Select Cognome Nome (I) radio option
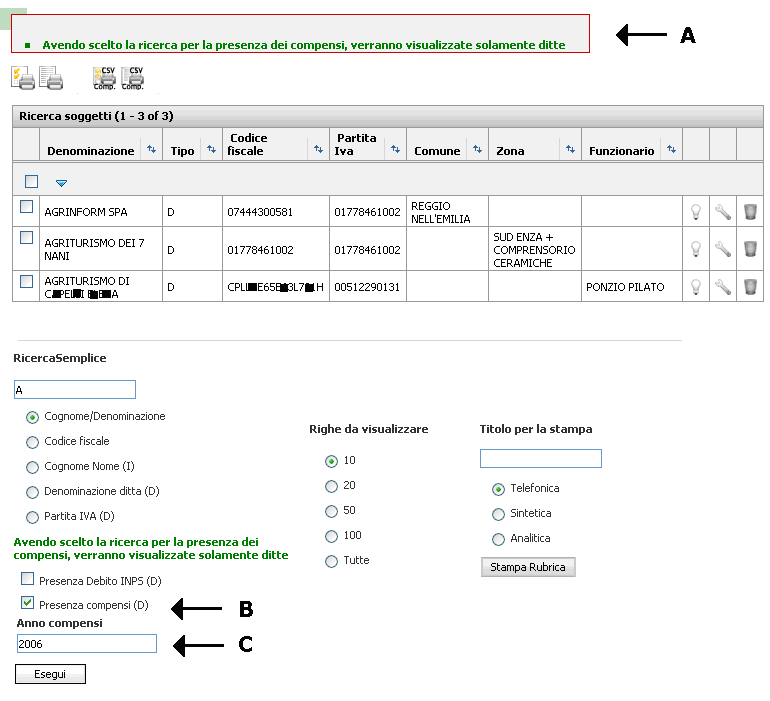 point(32,468)
